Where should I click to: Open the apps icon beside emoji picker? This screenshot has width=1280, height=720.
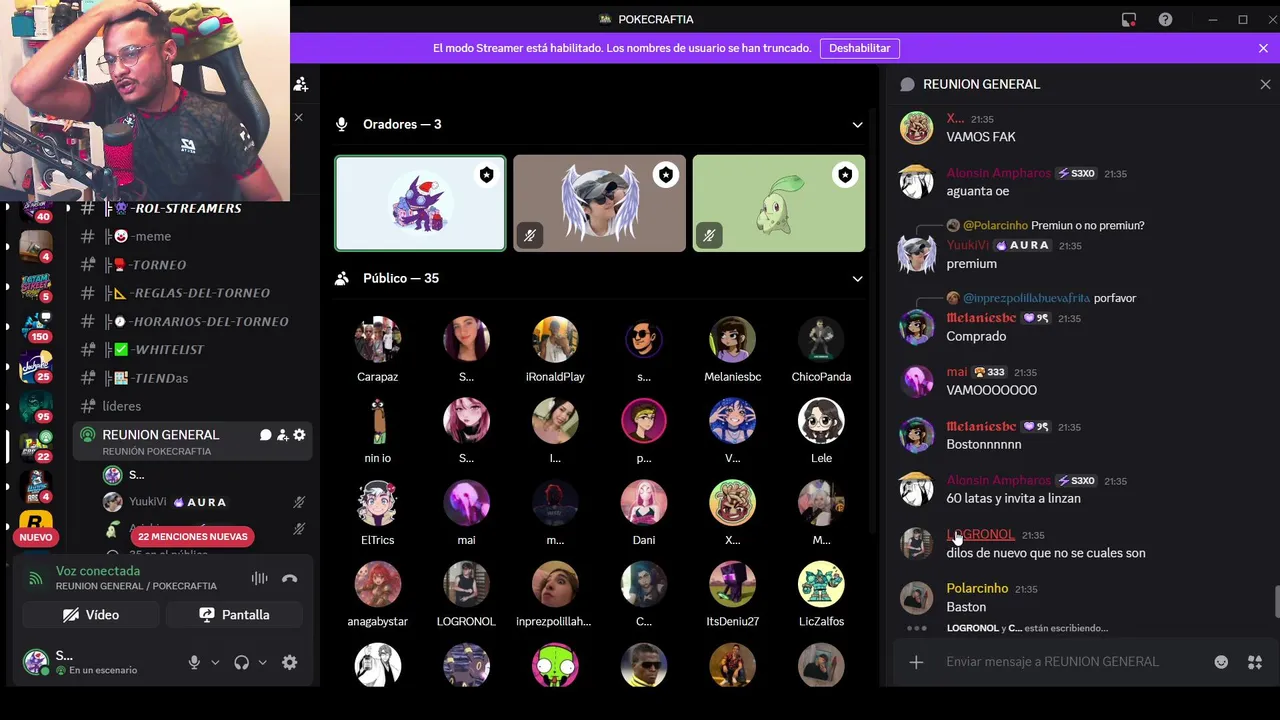click(1254, 662)
